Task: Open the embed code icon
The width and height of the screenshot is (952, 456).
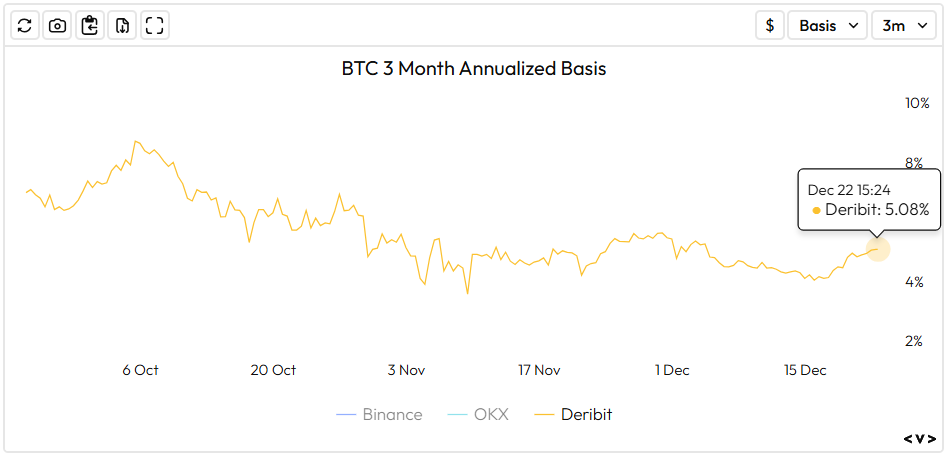Action: click(920, 438)
